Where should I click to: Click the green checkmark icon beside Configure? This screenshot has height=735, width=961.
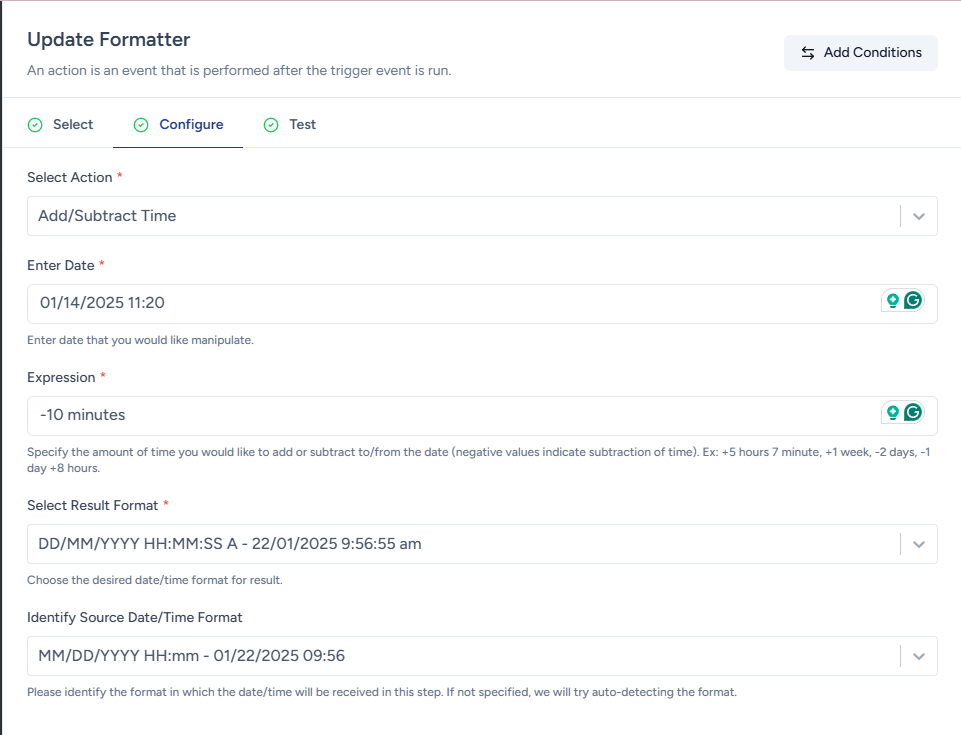(141, 125)
